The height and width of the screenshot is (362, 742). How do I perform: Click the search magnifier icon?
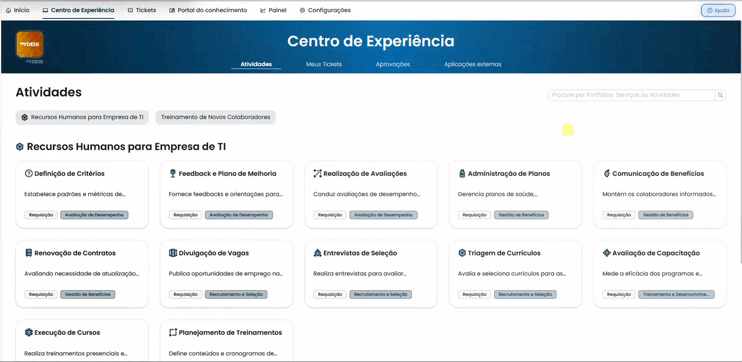point(720,95)
